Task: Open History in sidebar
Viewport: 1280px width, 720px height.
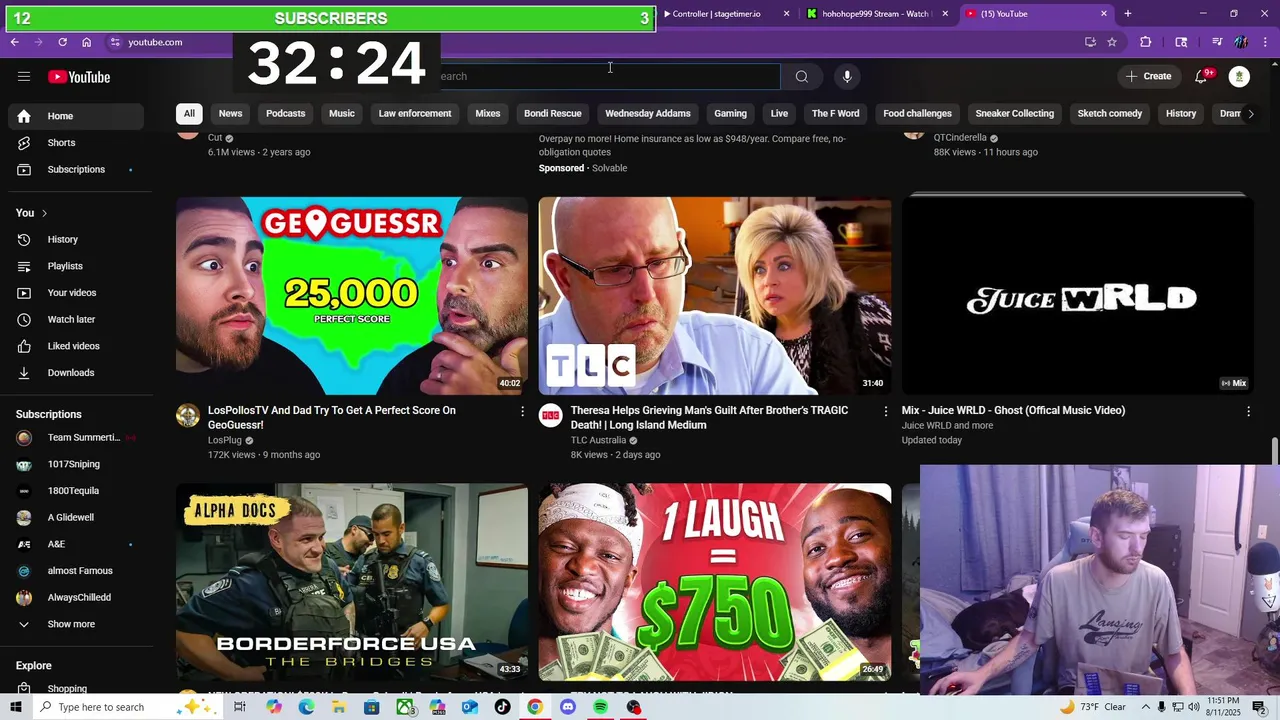Action: tap(75, 240)
